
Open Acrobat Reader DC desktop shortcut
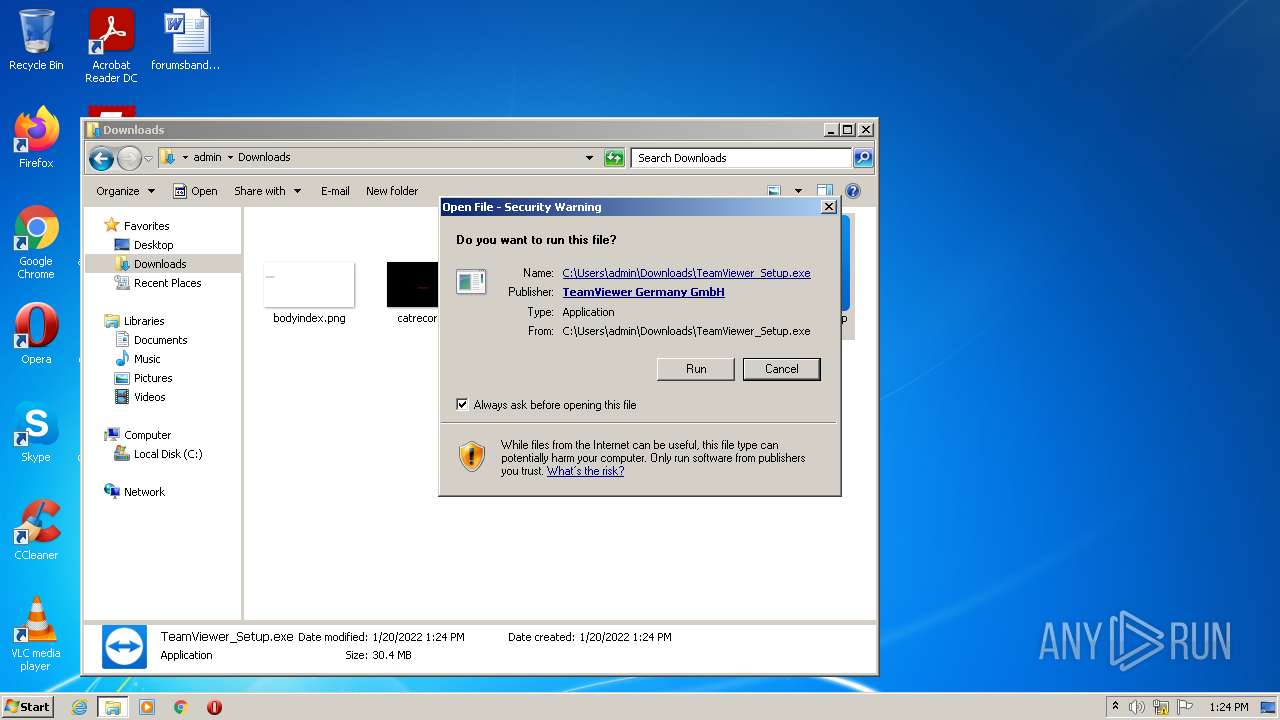[111, 46]
